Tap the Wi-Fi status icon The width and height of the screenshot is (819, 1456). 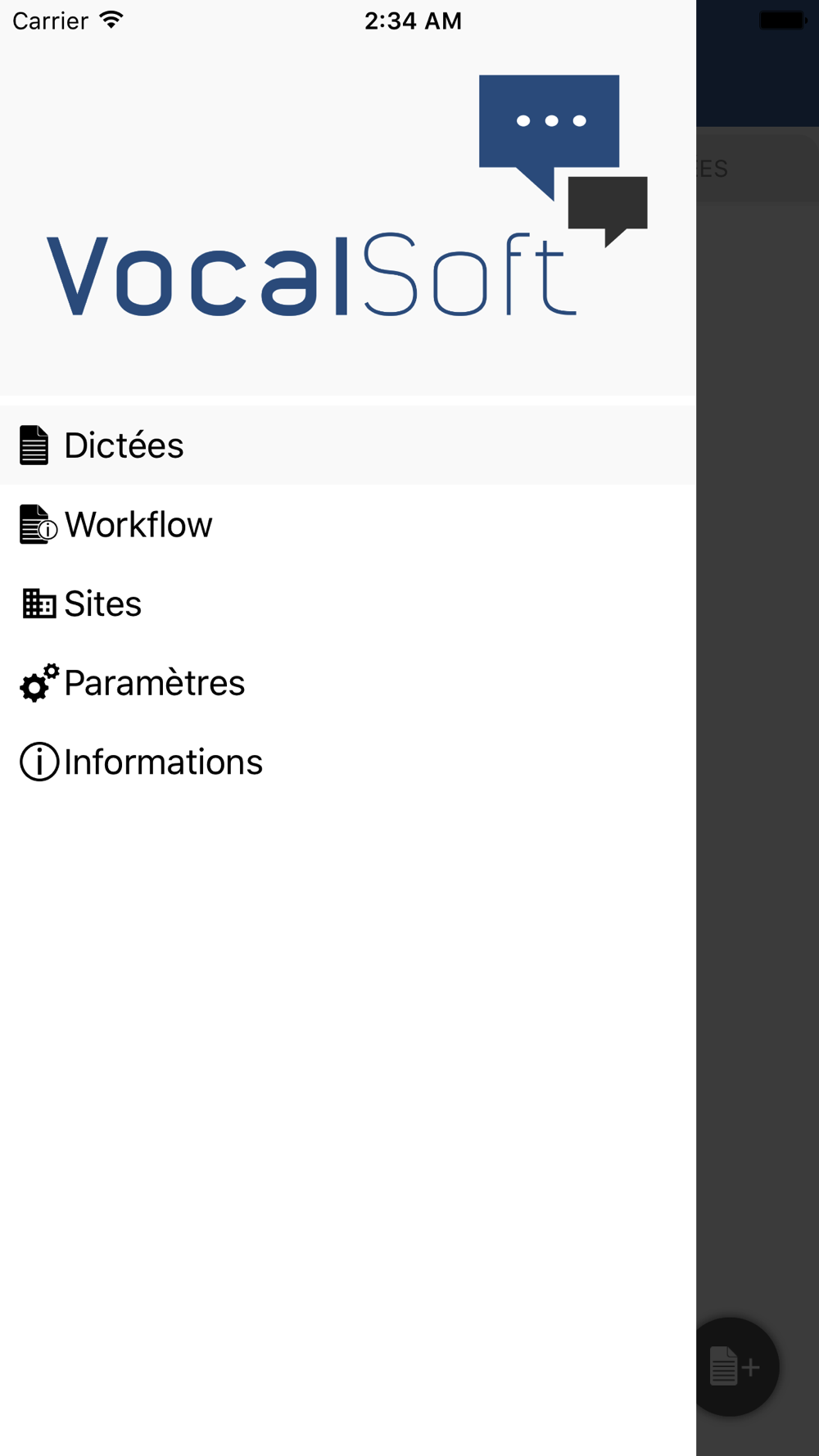(x=111, y=20)
